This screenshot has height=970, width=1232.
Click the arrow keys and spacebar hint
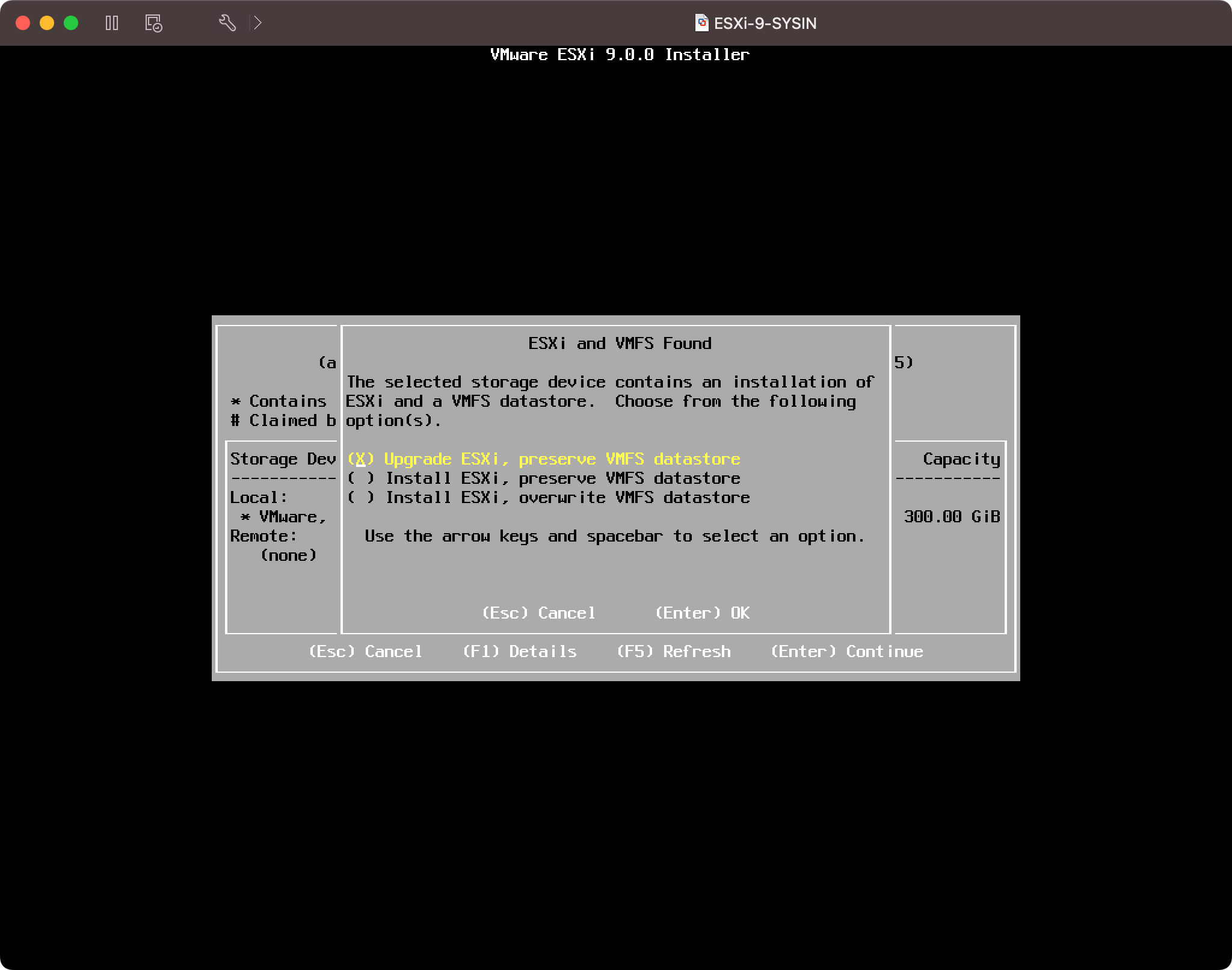tap(615, 536)
